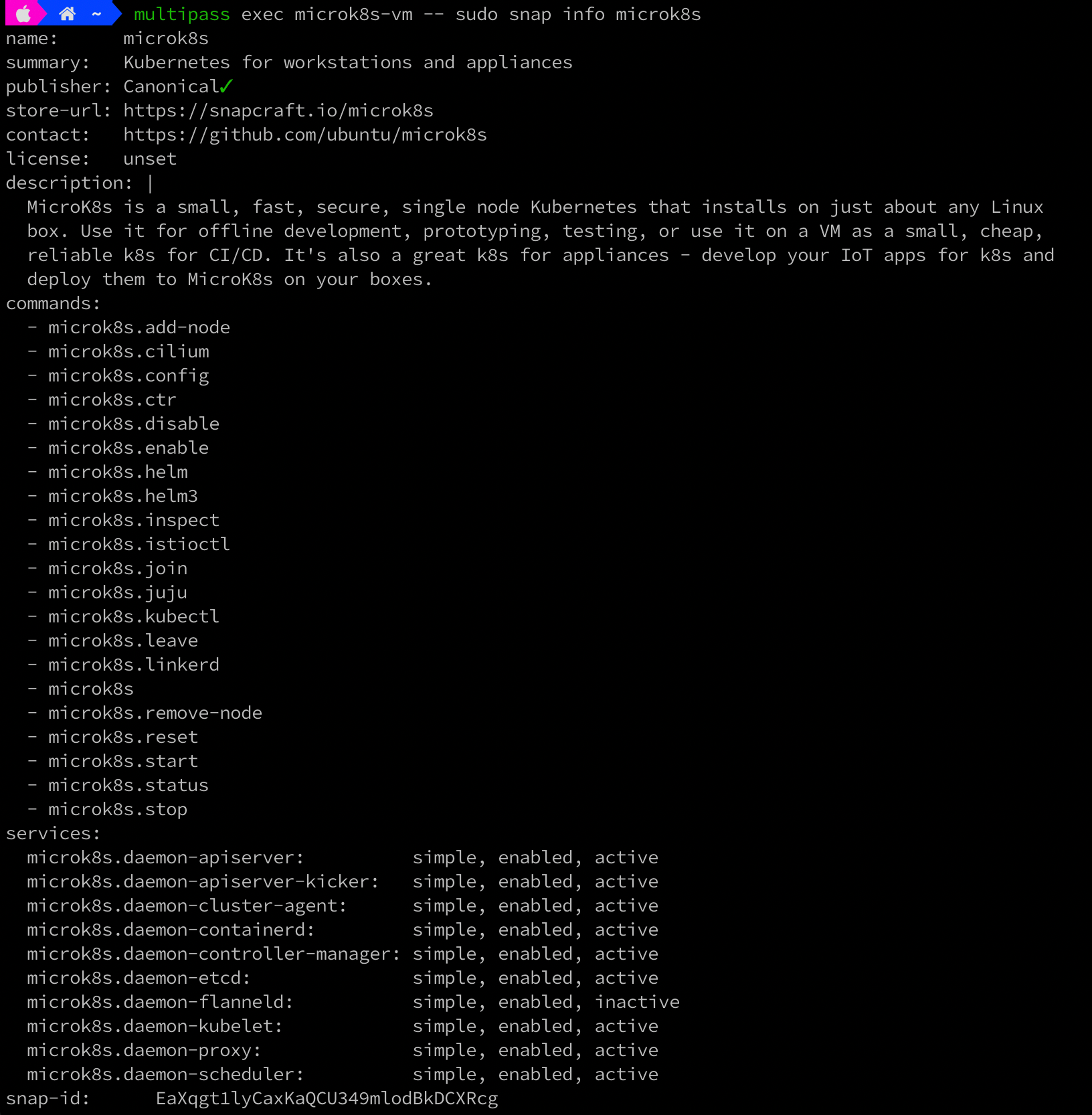Image resolution: width=1092 pixels, height=1115 pixels.
Task: Select 'microk8s.helm3' command
Action: coord(123,496)
